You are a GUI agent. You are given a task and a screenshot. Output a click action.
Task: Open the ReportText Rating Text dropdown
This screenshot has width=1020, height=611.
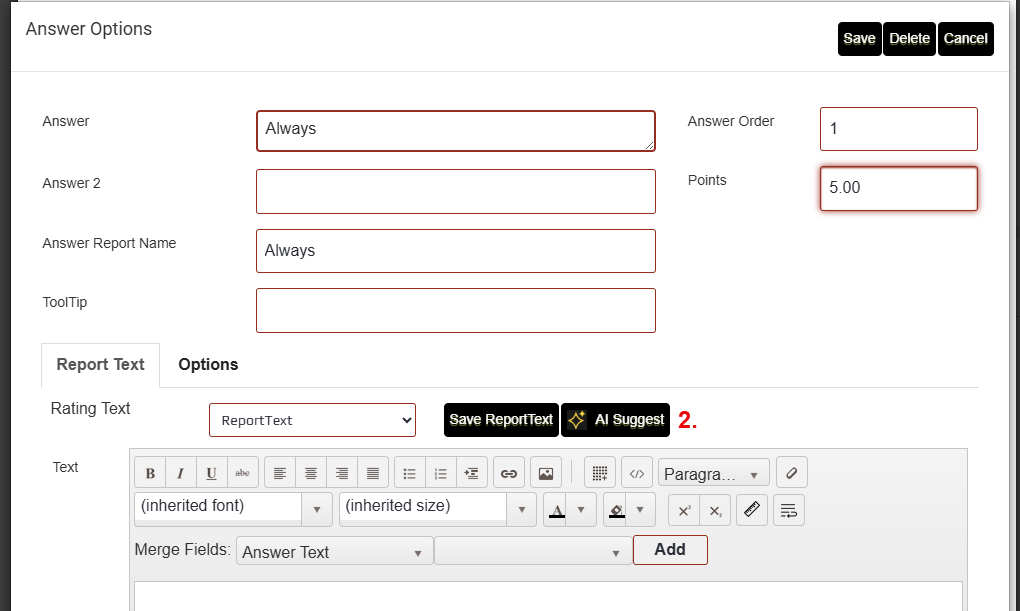pos(312,420)
